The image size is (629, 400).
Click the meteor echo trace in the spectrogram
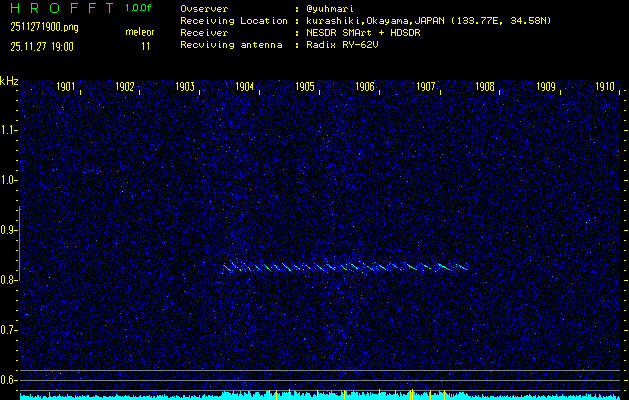[x=345, y=267]
